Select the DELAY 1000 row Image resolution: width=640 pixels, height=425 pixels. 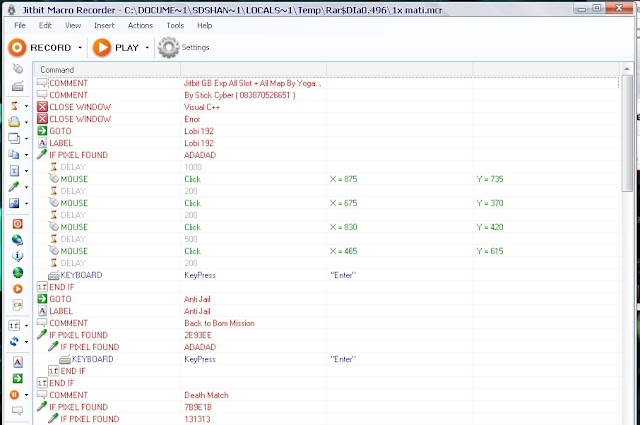coord(327,167)
